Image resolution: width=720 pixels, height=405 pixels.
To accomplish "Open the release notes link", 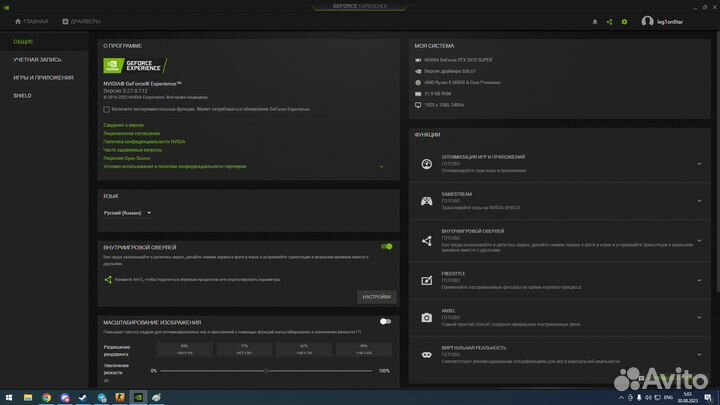I will [x=124, y=125].
